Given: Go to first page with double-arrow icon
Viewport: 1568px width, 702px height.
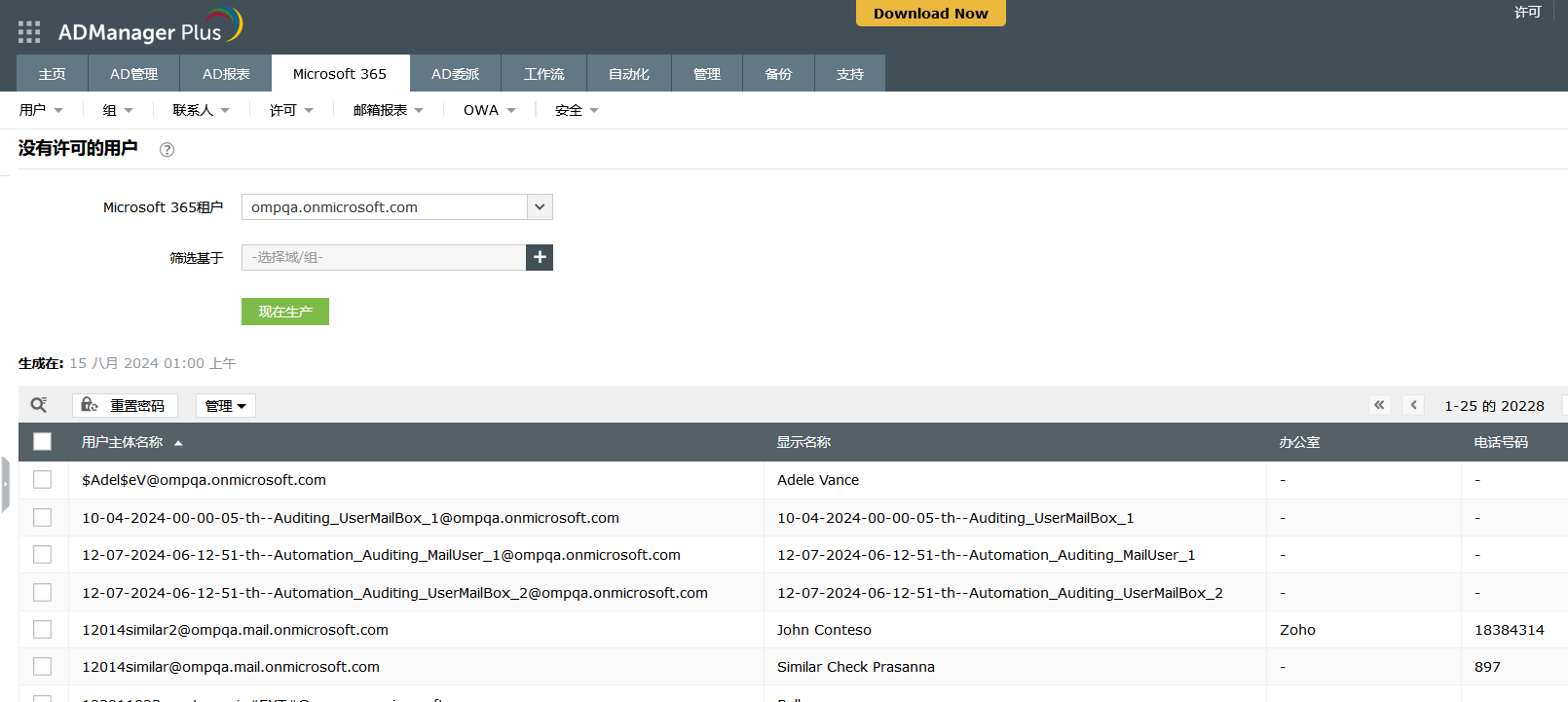Looking at the screenshot, I should (x=1379, y=405).
